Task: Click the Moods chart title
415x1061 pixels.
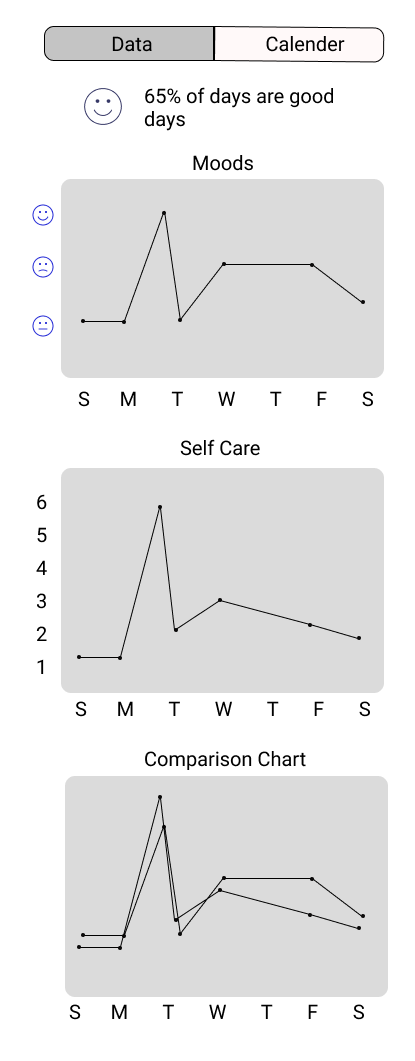Action: point(223,163)
